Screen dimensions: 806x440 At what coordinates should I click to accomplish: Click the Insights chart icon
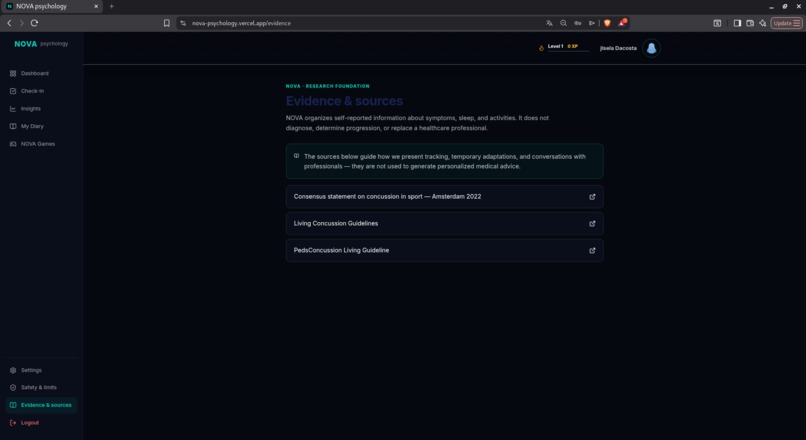pyautogui.click(x=13, y=108)
